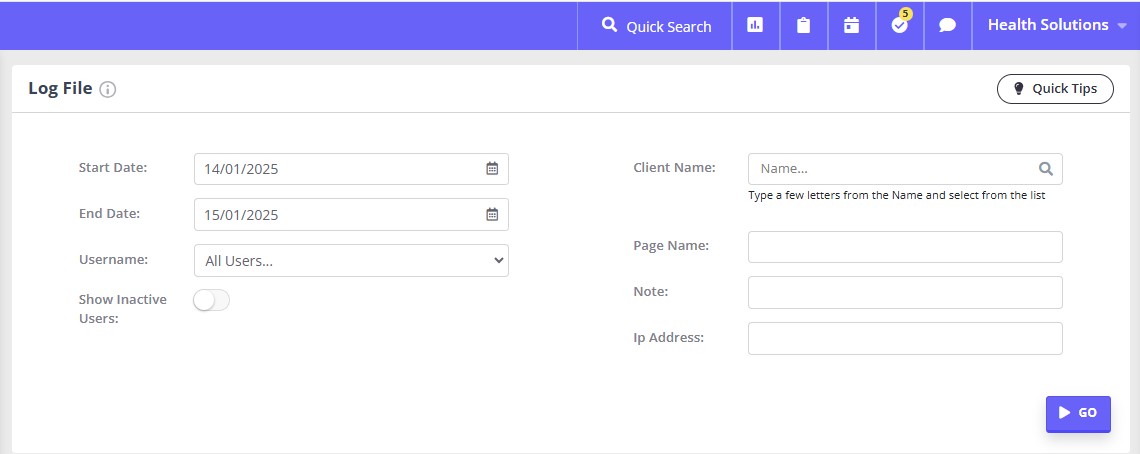Click the info icon beside Log File
Viewport: 1140px width, 454px height.
point(108,89)
